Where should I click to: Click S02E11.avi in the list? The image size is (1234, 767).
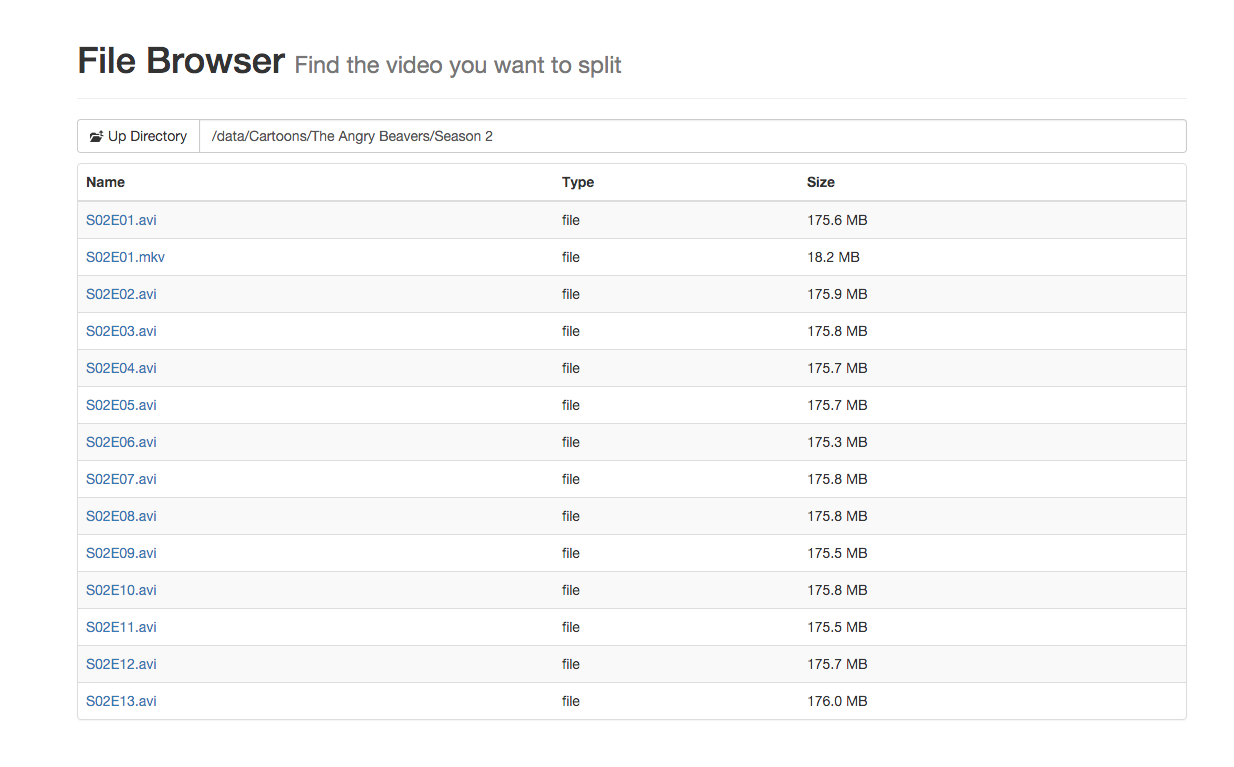click(x=121, y=627)
